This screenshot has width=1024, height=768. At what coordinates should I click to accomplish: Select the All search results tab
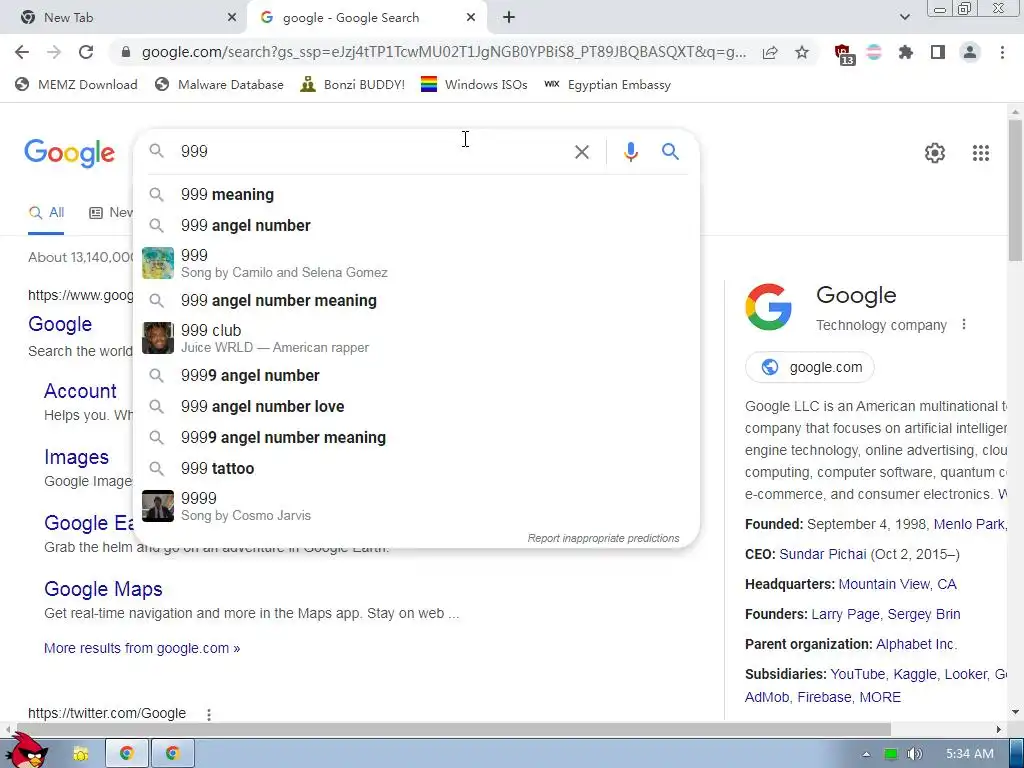tap(46, 213)
